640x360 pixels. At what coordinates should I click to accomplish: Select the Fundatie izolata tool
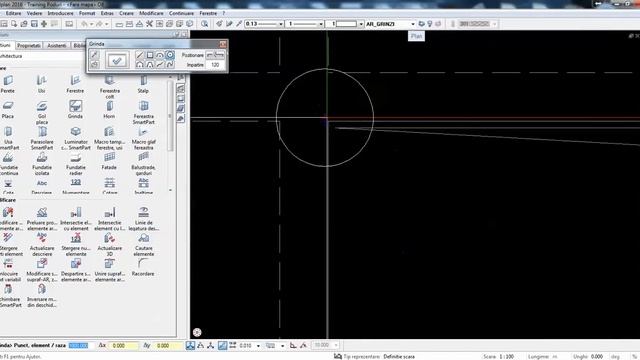42,164
